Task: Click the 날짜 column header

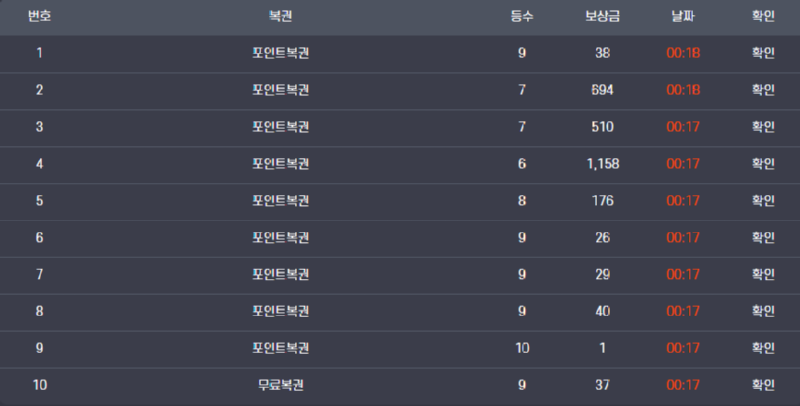Action: tap(683, 17)
